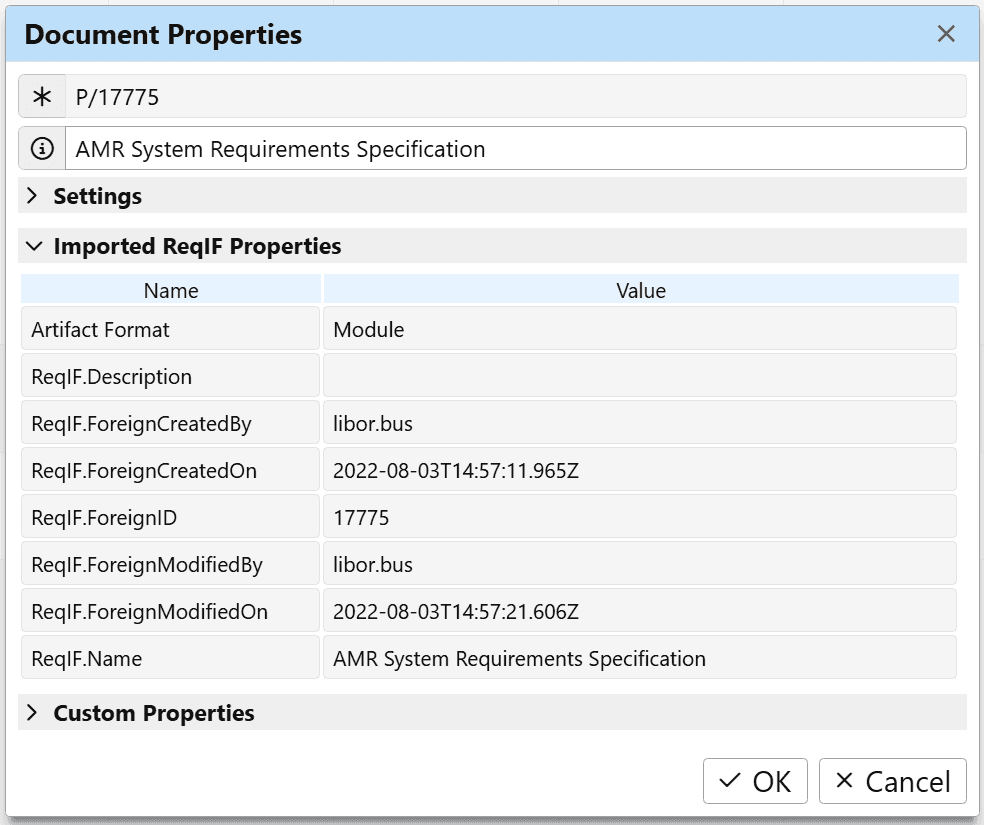Select the Name column header
984x825 pixels.
click(170, 291)
